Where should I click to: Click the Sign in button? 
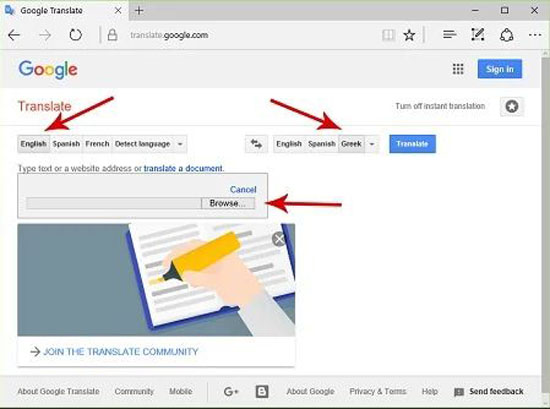point(500,69)
